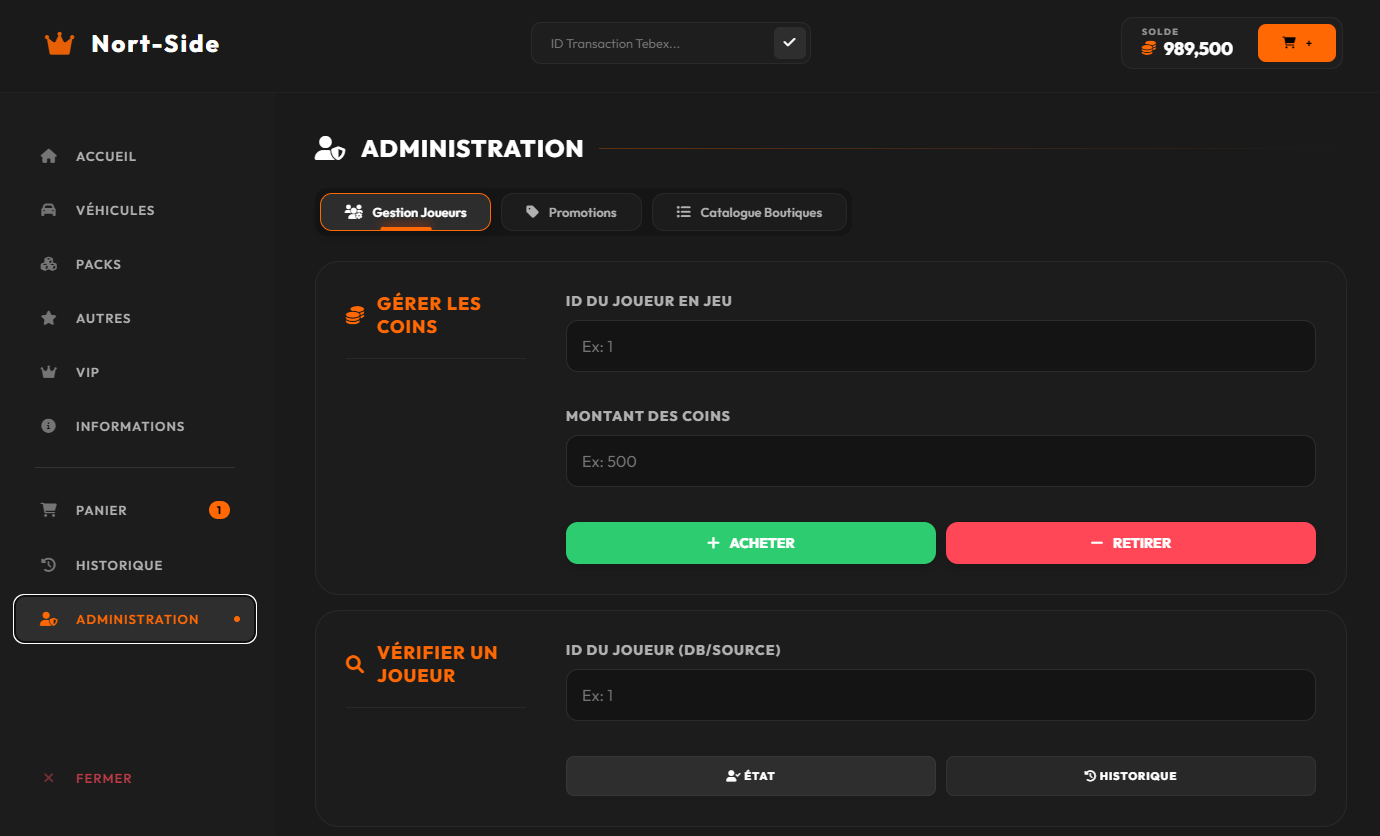This screenshot has height=836, width=1380.
Task: Open the Véhicules section
Action: (x=135, y=210)
